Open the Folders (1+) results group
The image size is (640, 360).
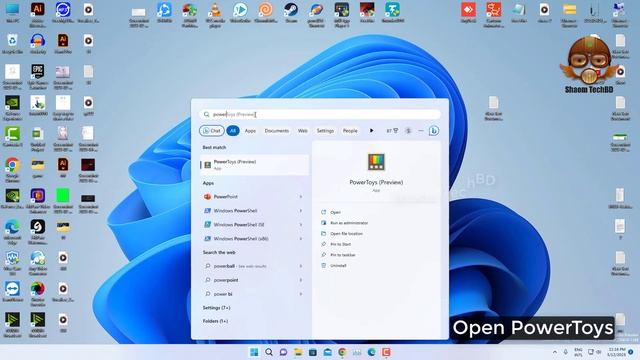click(216, 321)
